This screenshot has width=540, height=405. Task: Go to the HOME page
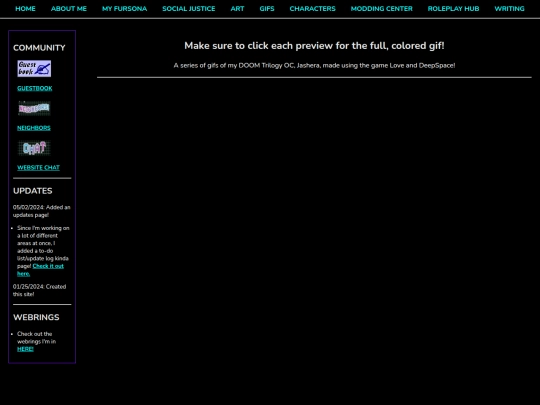[x=25, y=9]
